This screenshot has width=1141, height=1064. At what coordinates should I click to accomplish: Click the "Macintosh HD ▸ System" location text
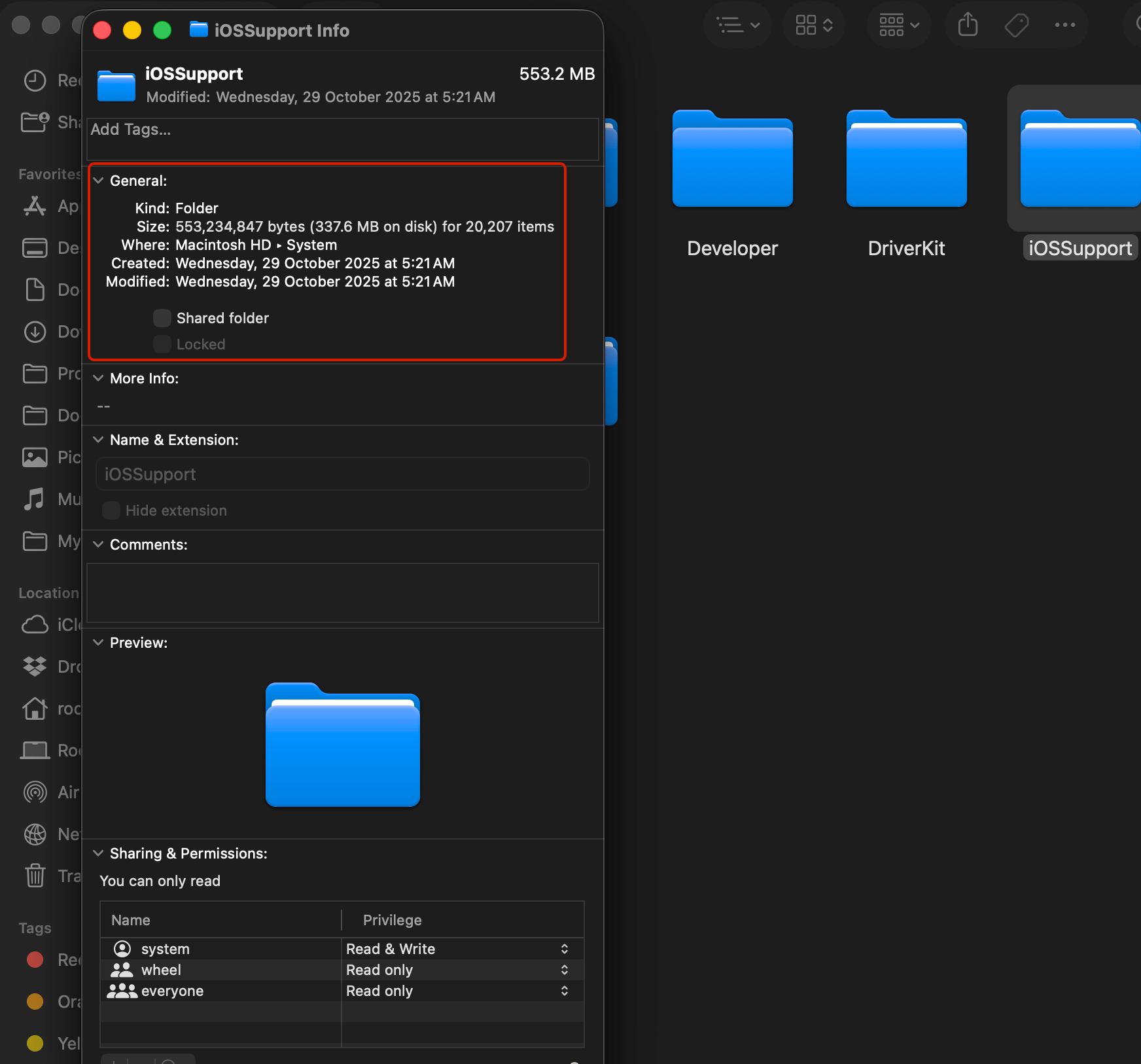(x=256, y=245)
